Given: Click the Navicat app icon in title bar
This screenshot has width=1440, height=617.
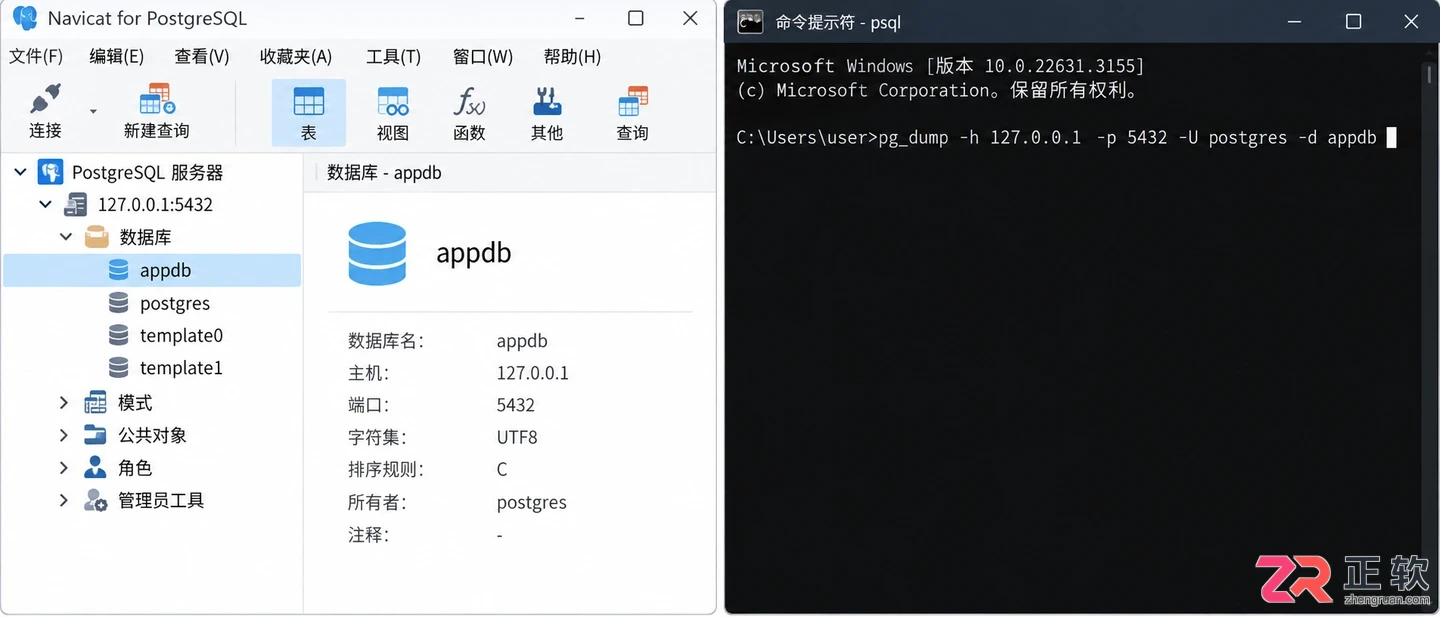Looking at the screenshot, I should pyautogui.click(x=24, y=18).
